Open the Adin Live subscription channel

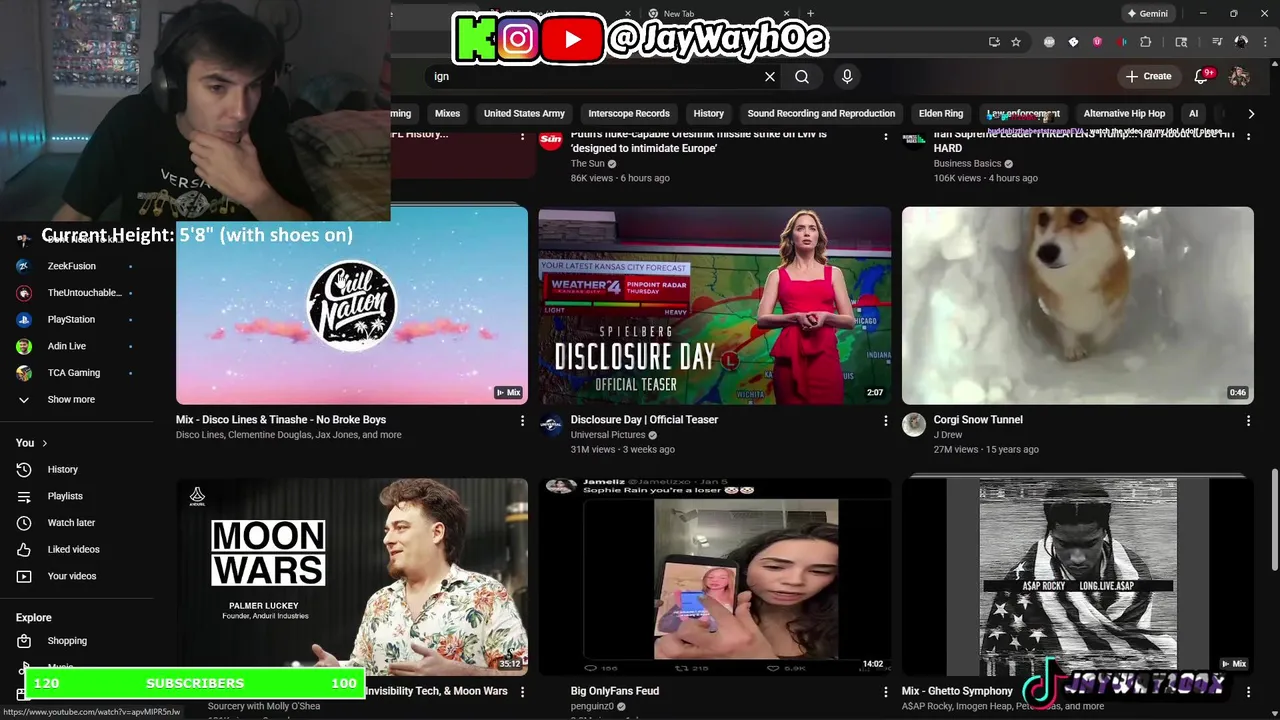tap(67, 346)
